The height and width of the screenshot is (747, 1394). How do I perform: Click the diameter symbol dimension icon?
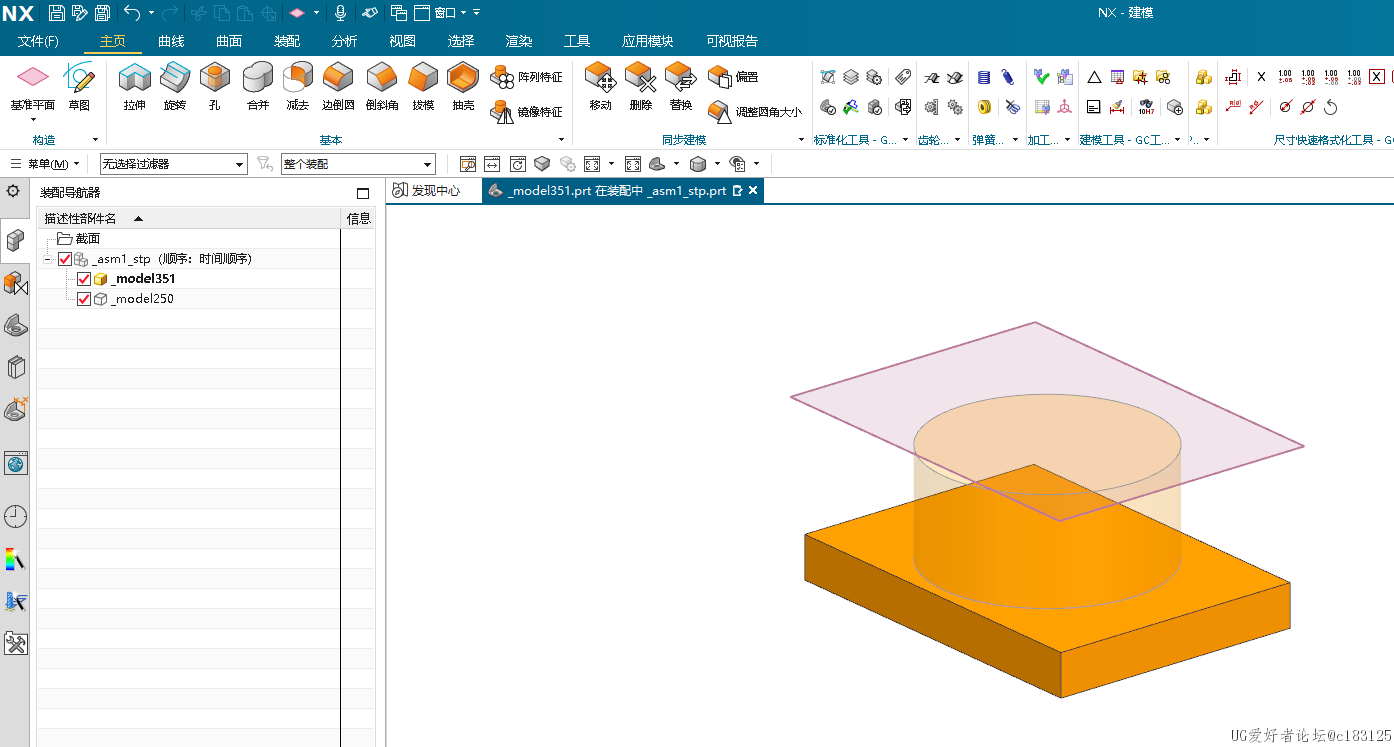[1285, 107]
